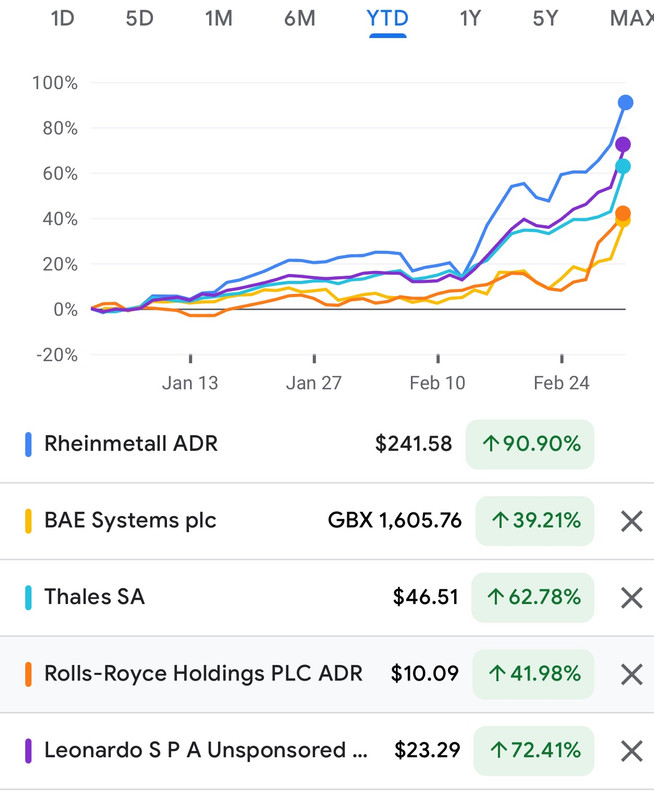Open Thales SA stock details

(x=327, y=597)
